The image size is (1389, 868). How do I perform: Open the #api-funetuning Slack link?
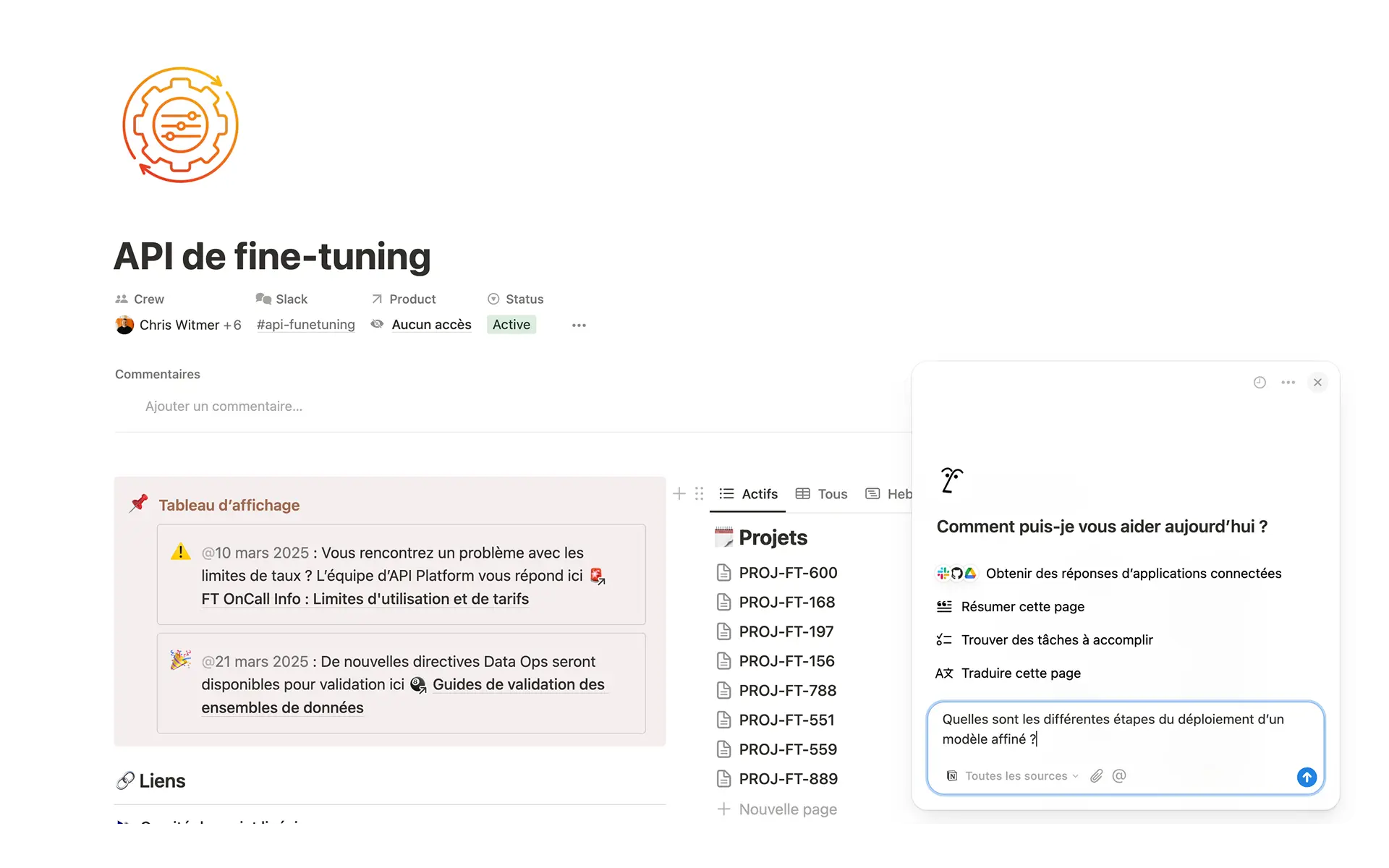305,325
